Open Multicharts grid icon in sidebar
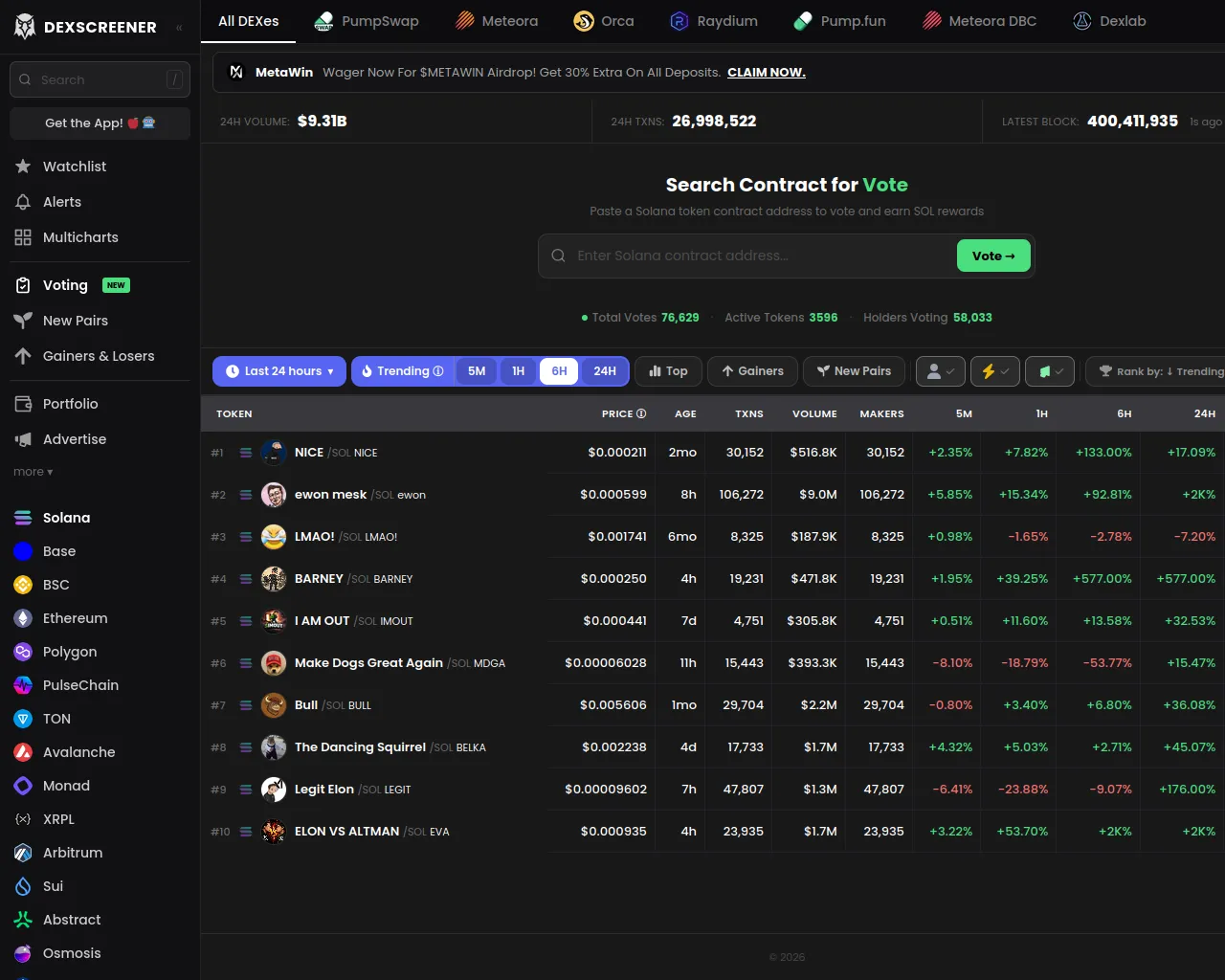Screen dimensions: 1225x980 [x=23, y=237]
